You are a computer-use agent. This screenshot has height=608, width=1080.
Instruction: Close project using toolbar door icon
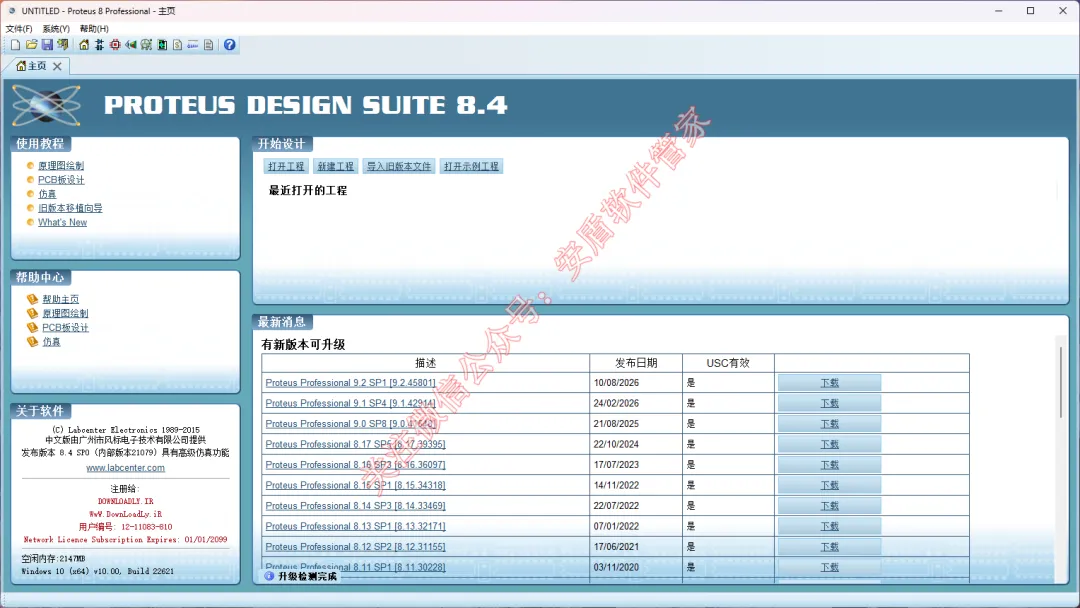click(x=63, y=45)
